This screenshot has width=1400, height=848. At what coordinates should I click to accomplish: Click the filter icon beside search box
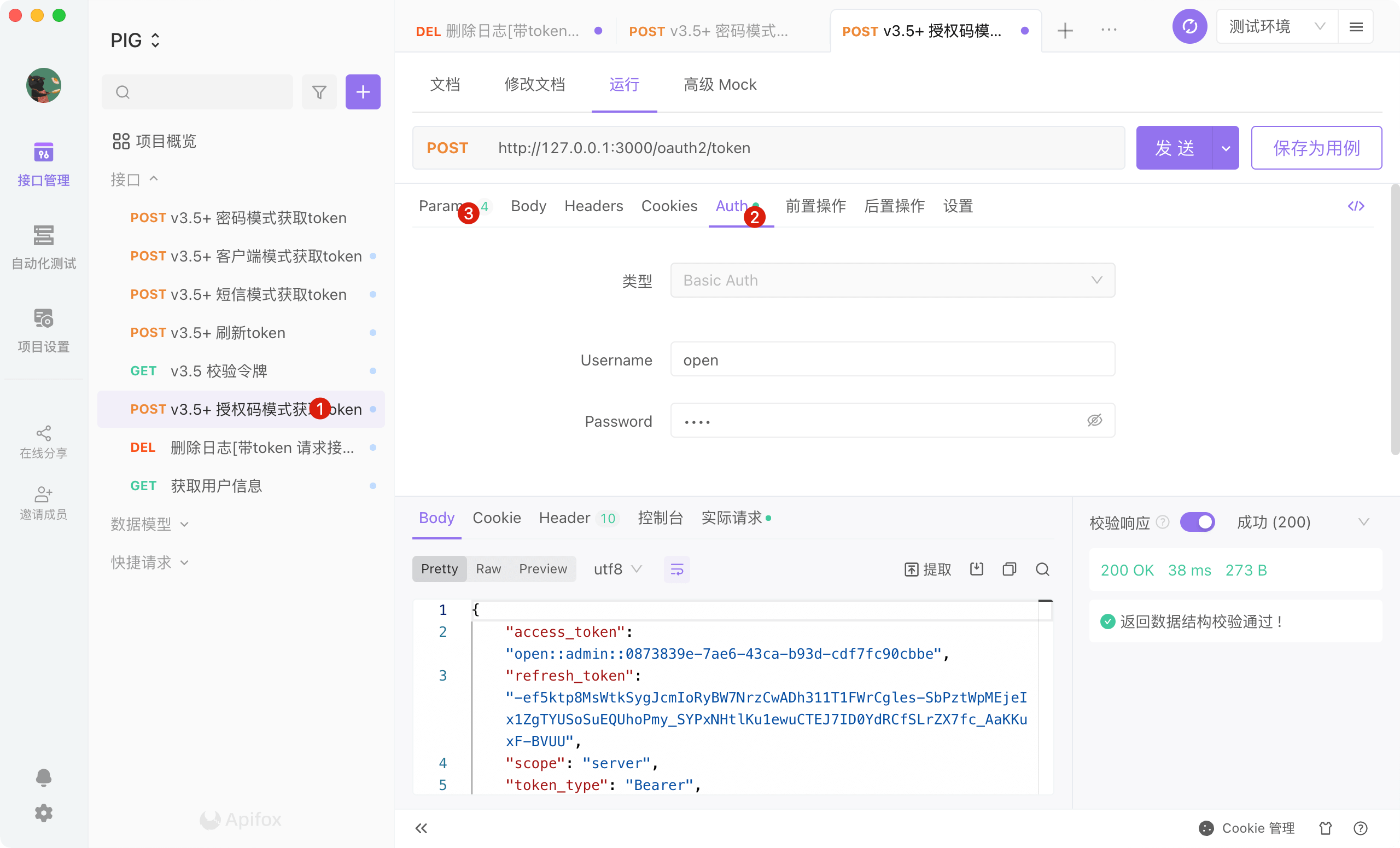(319, 92)
